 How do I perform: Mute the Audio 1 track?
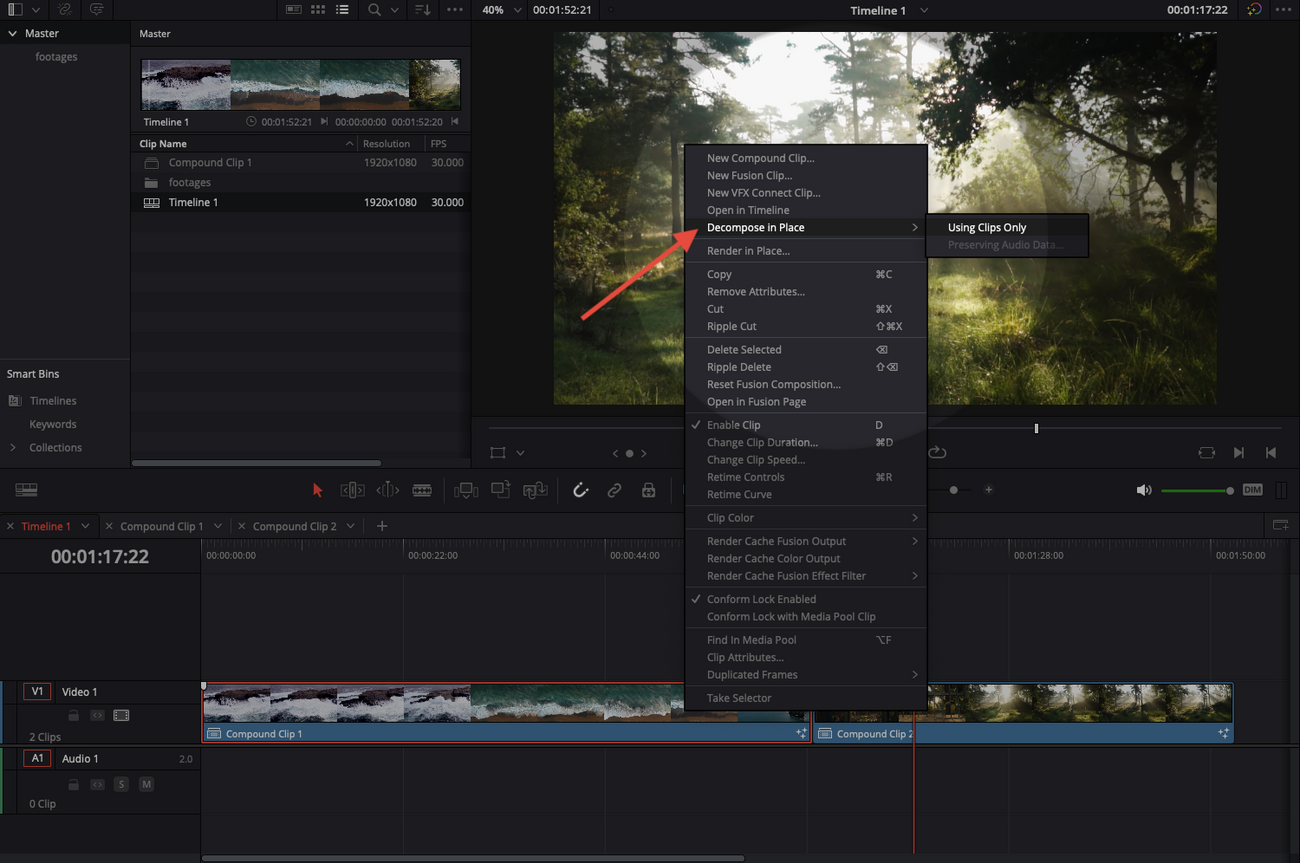[x=146, y=784]
